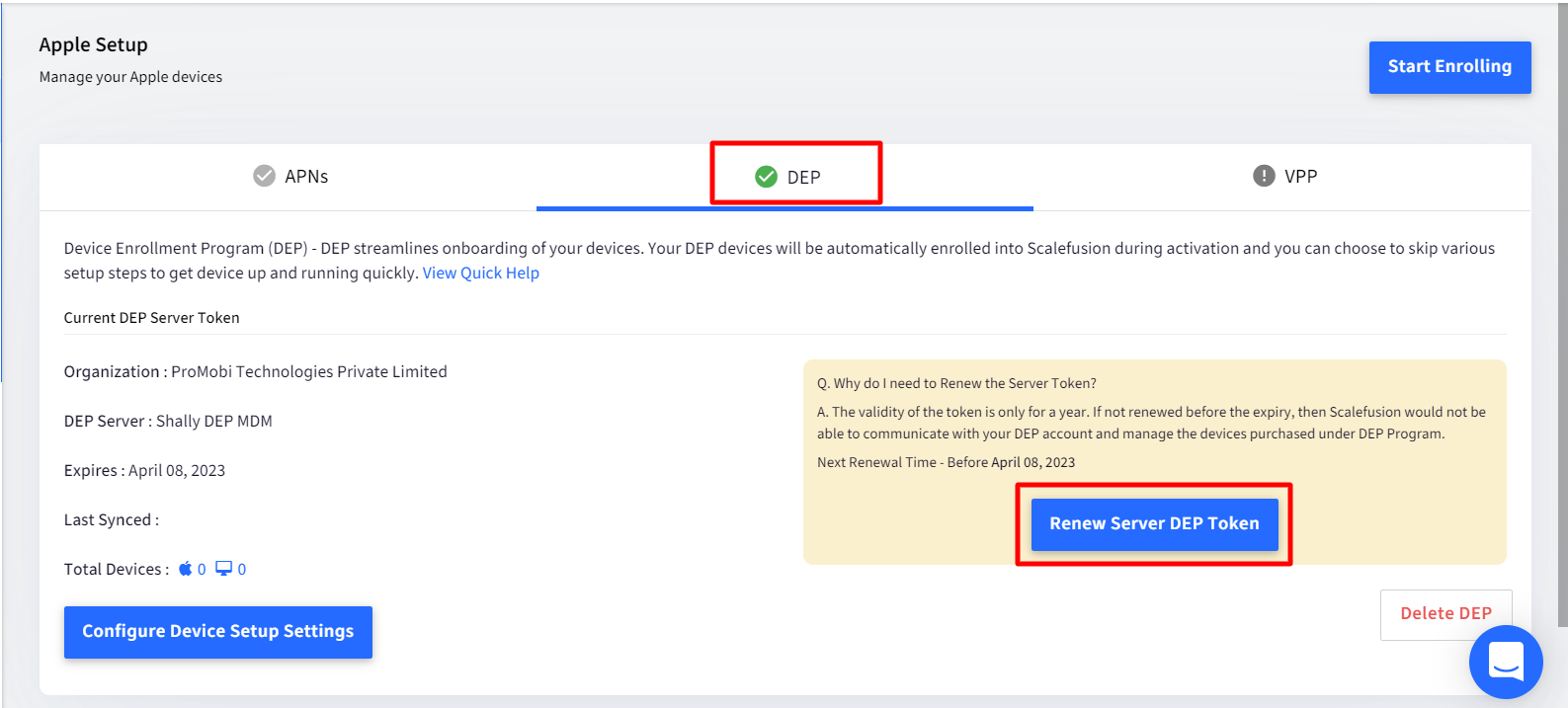This screenshot has width=1568, height=708.
Task: Open the View Quick Help link
Action: pos(481,274)
